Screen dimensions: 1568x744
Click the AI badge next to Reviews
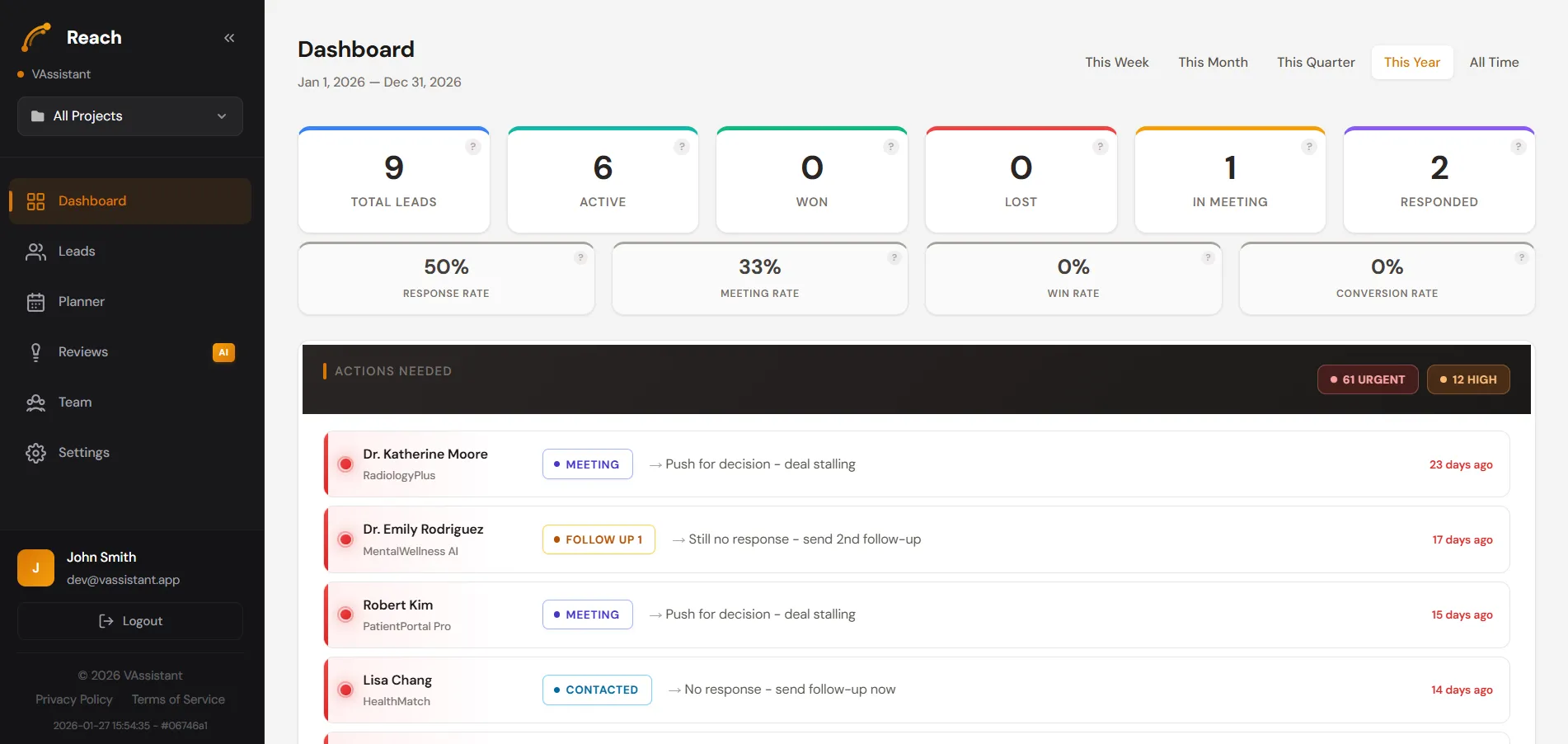(x=223, y=351)
